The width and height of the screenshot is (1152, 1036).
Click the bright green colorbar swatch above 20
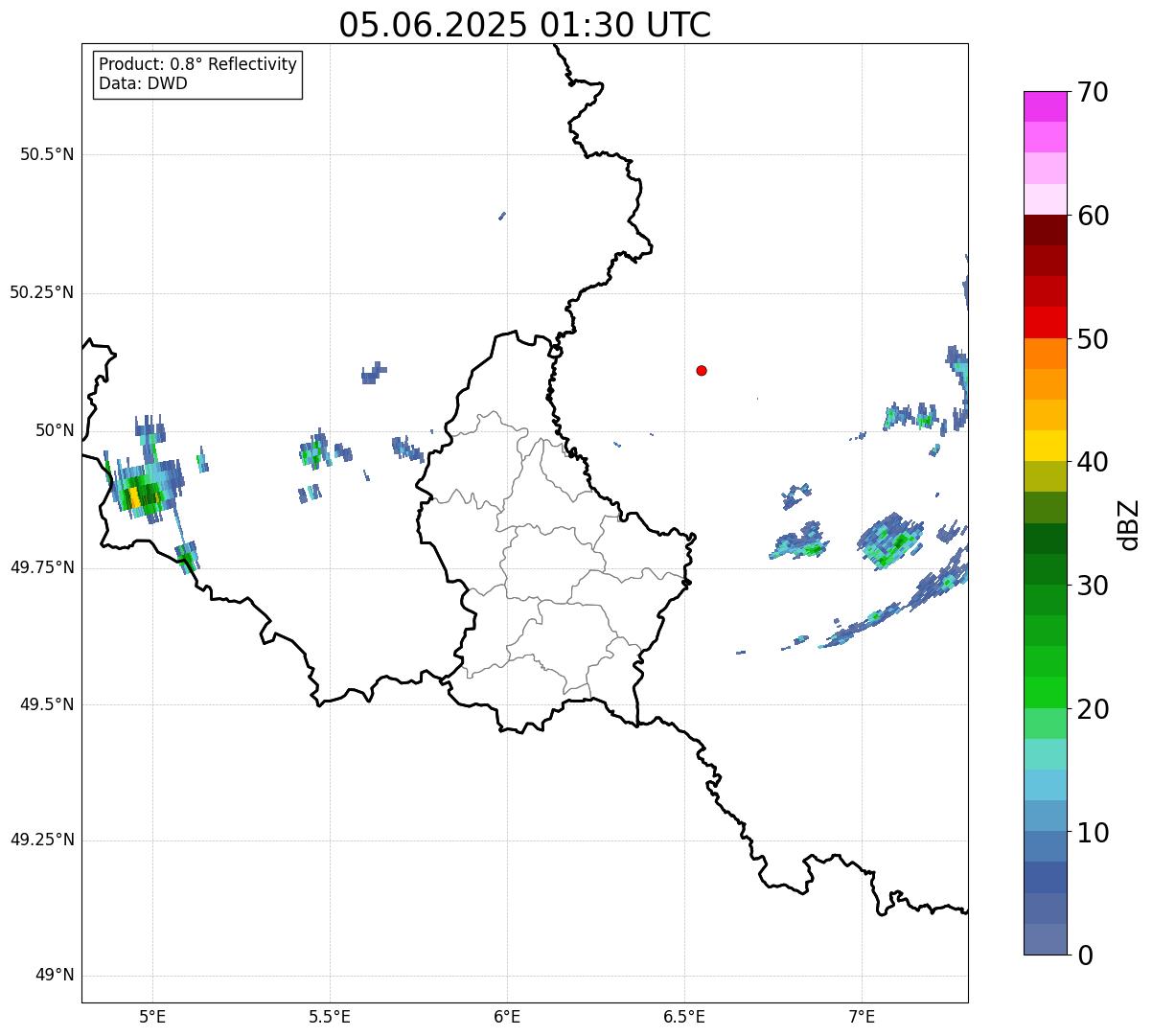[1046, 692]
